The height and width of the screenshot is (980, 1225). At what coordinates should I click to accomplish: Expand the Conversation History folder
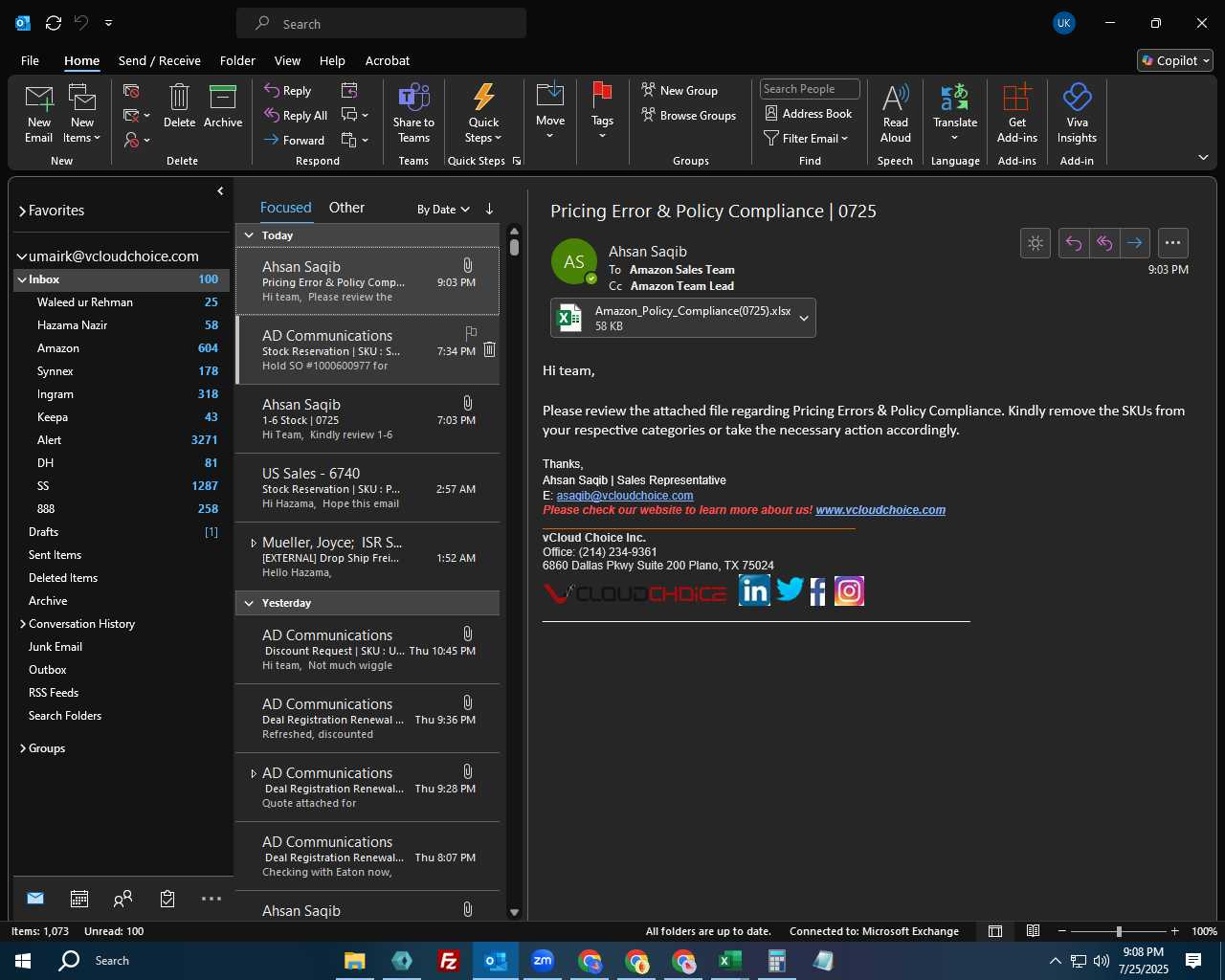(22, 624)
